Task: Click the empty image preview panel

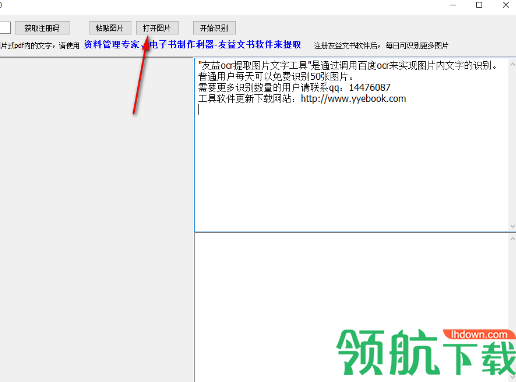Action: 96,220
